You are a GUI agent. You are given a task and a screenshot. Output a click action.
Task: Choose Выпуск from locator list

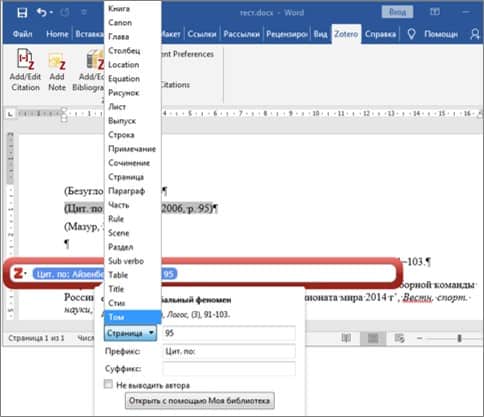(133, 121)
